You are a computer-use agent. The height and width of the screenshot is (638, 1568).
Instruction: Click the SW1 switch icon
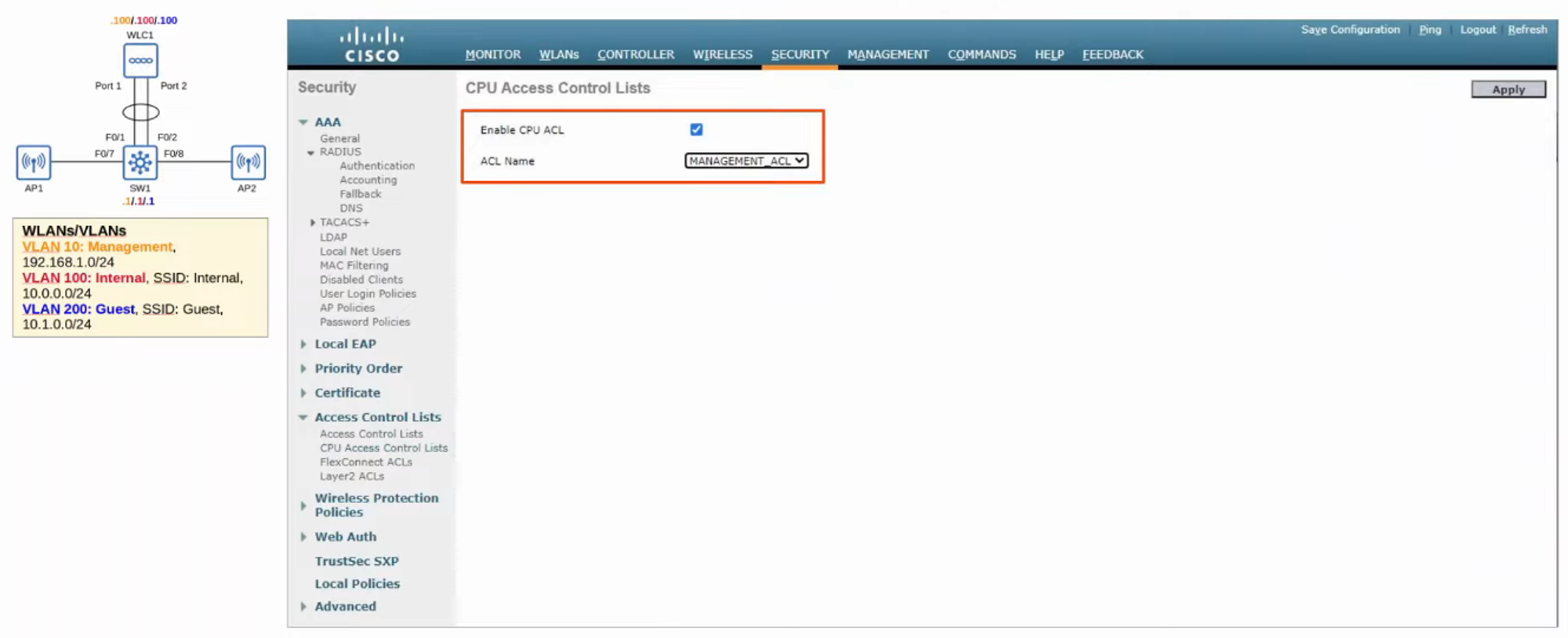pyautogui.click(x=140, y=162)
